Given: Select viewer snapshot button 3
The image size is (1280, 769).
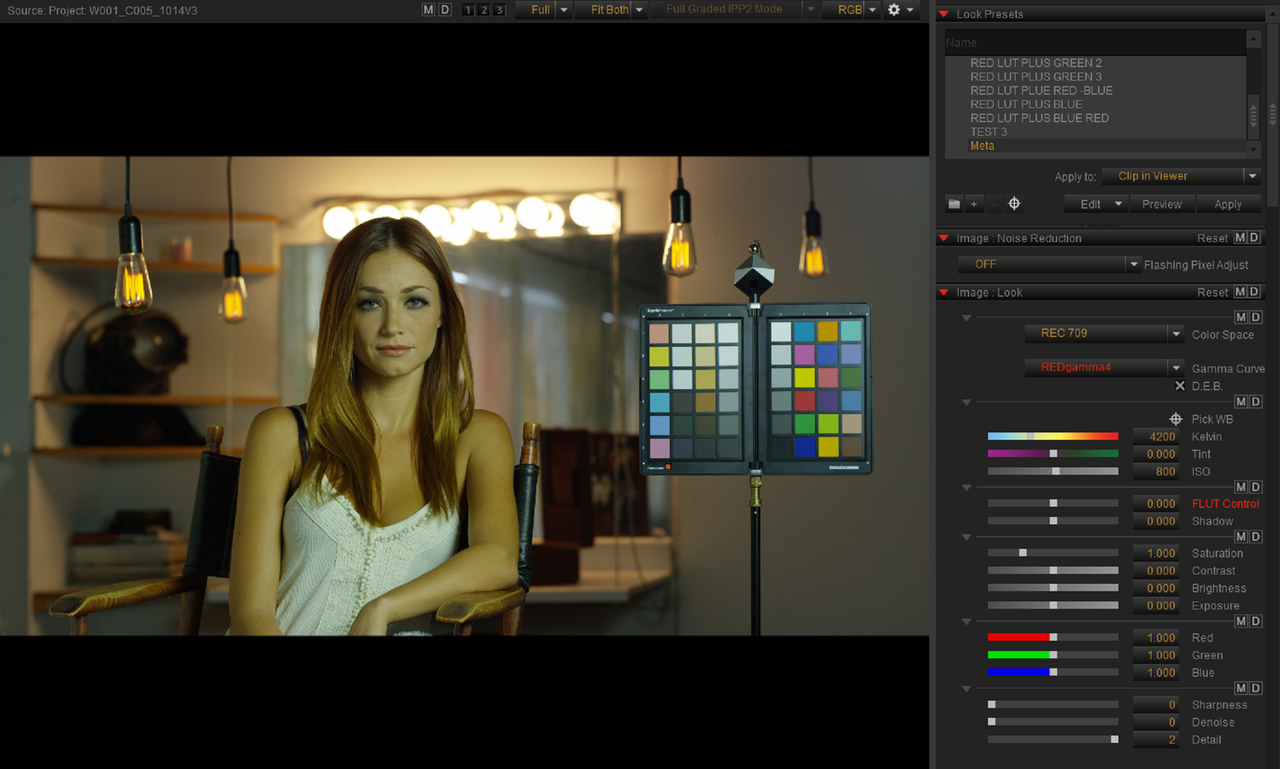Looking at the screenshot, I should (x=500, y=10).
